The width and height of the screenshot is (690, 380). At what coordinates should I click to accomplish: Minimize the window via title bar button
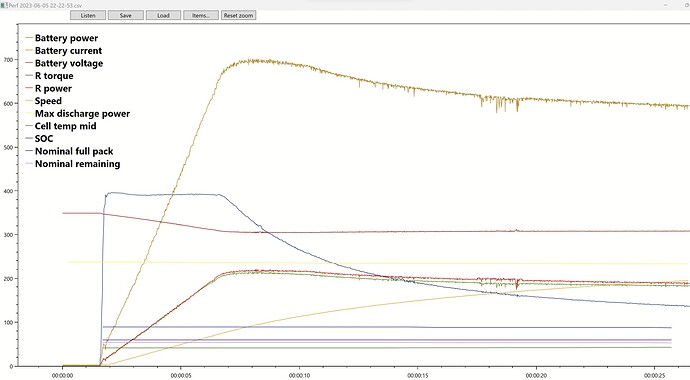[667, 5]
